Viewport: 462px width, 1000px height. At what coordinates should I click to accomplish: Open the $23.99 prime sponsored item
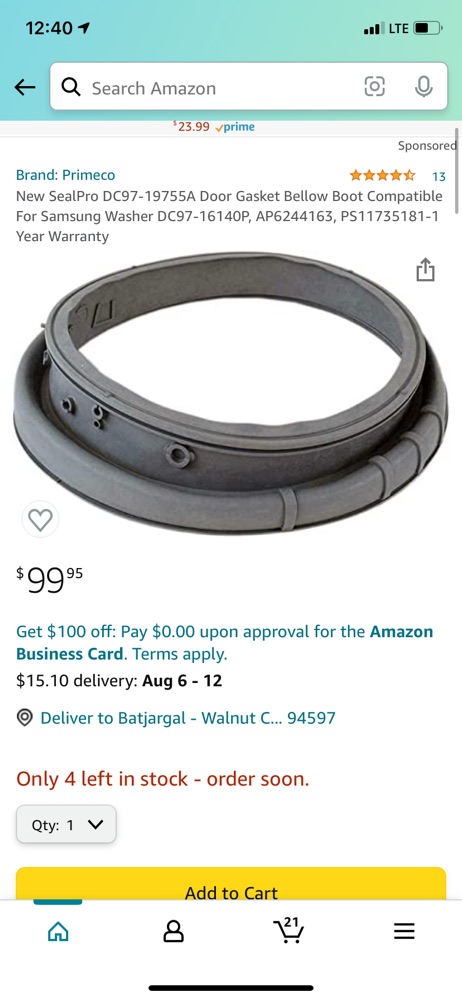click(x=214, y=127)
